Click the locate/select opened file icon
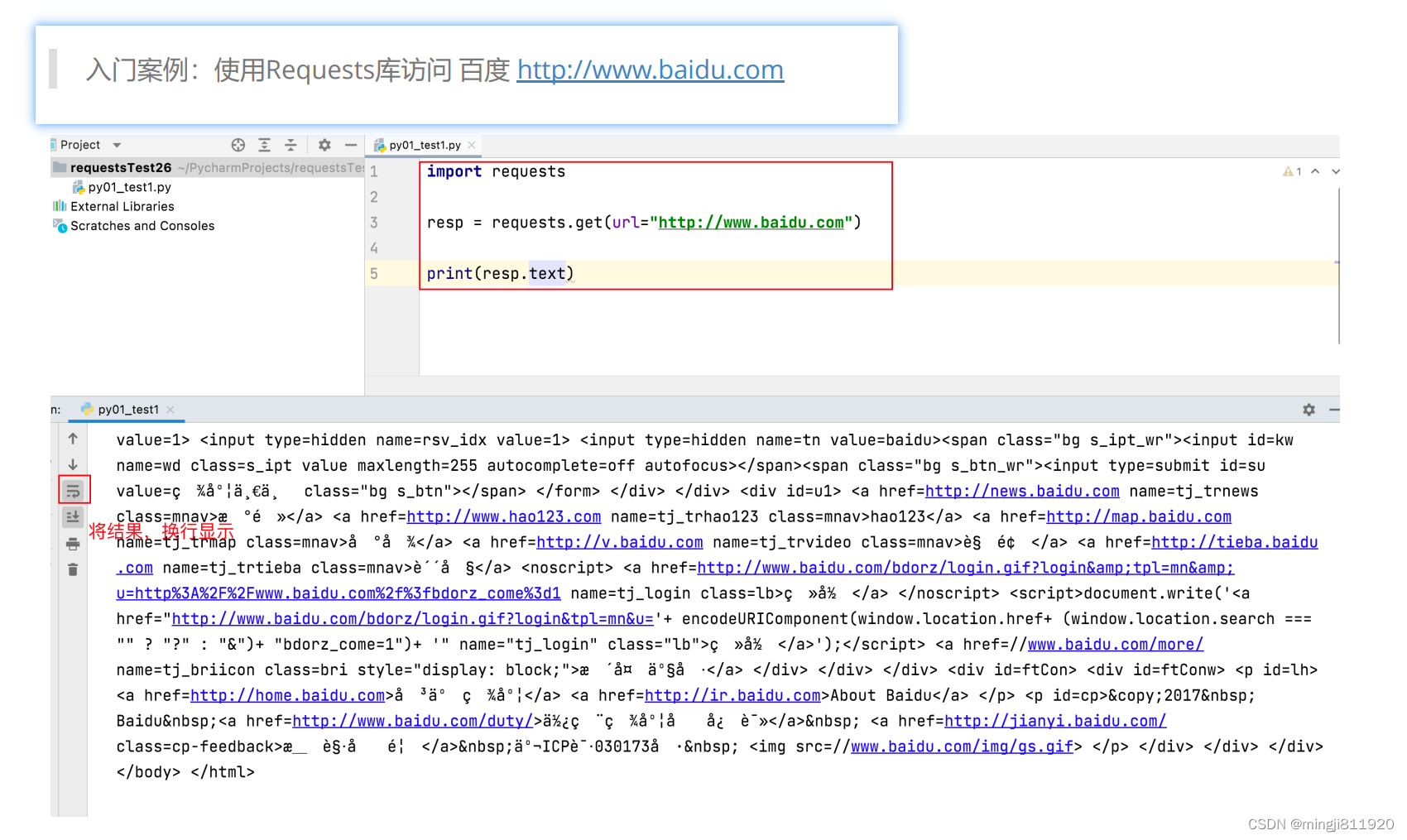The width and height of the screenshot is (1407, 840). [238, 145]
